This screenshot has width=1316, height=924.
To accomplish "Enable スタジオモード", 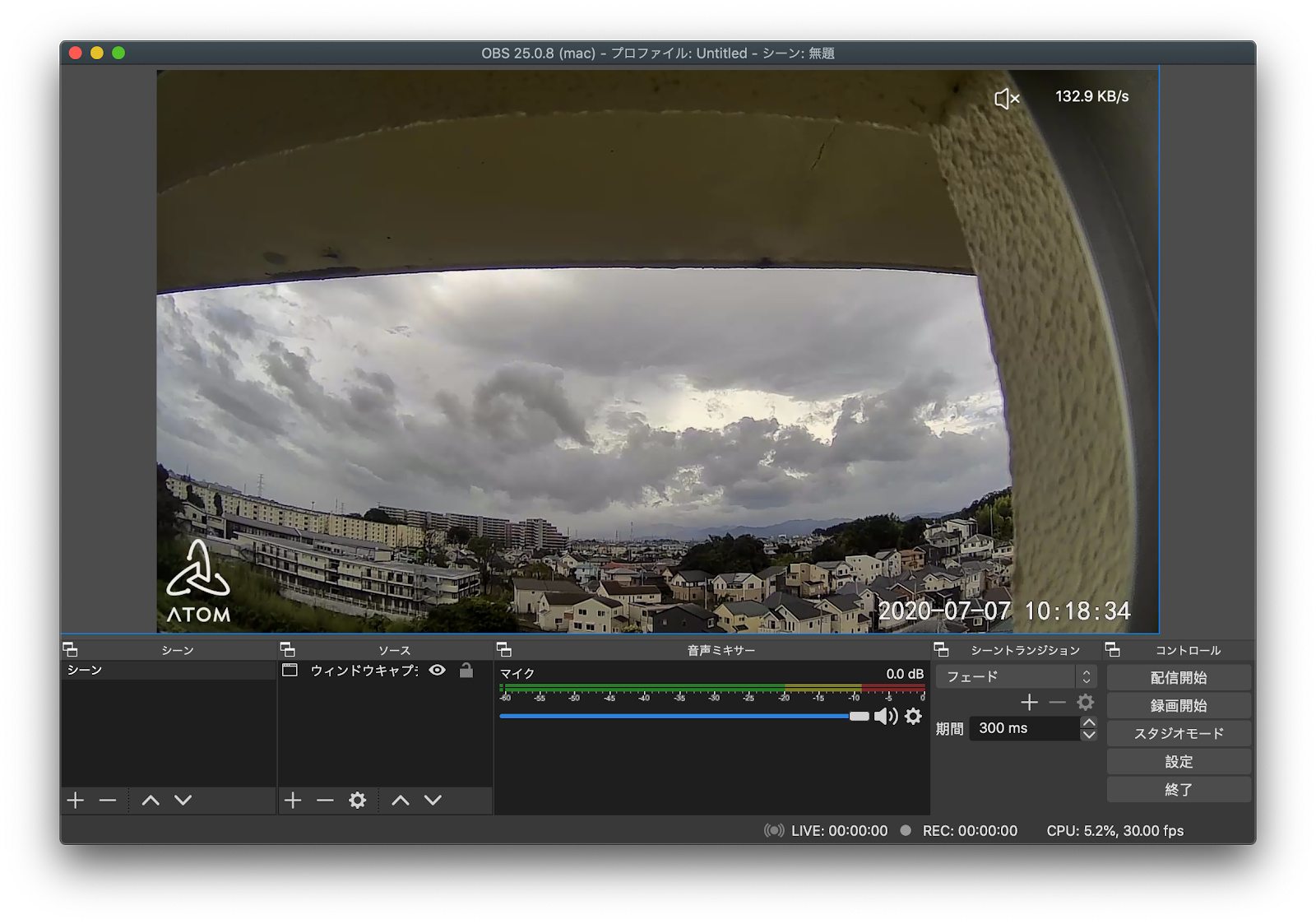I will (1179, 733).
